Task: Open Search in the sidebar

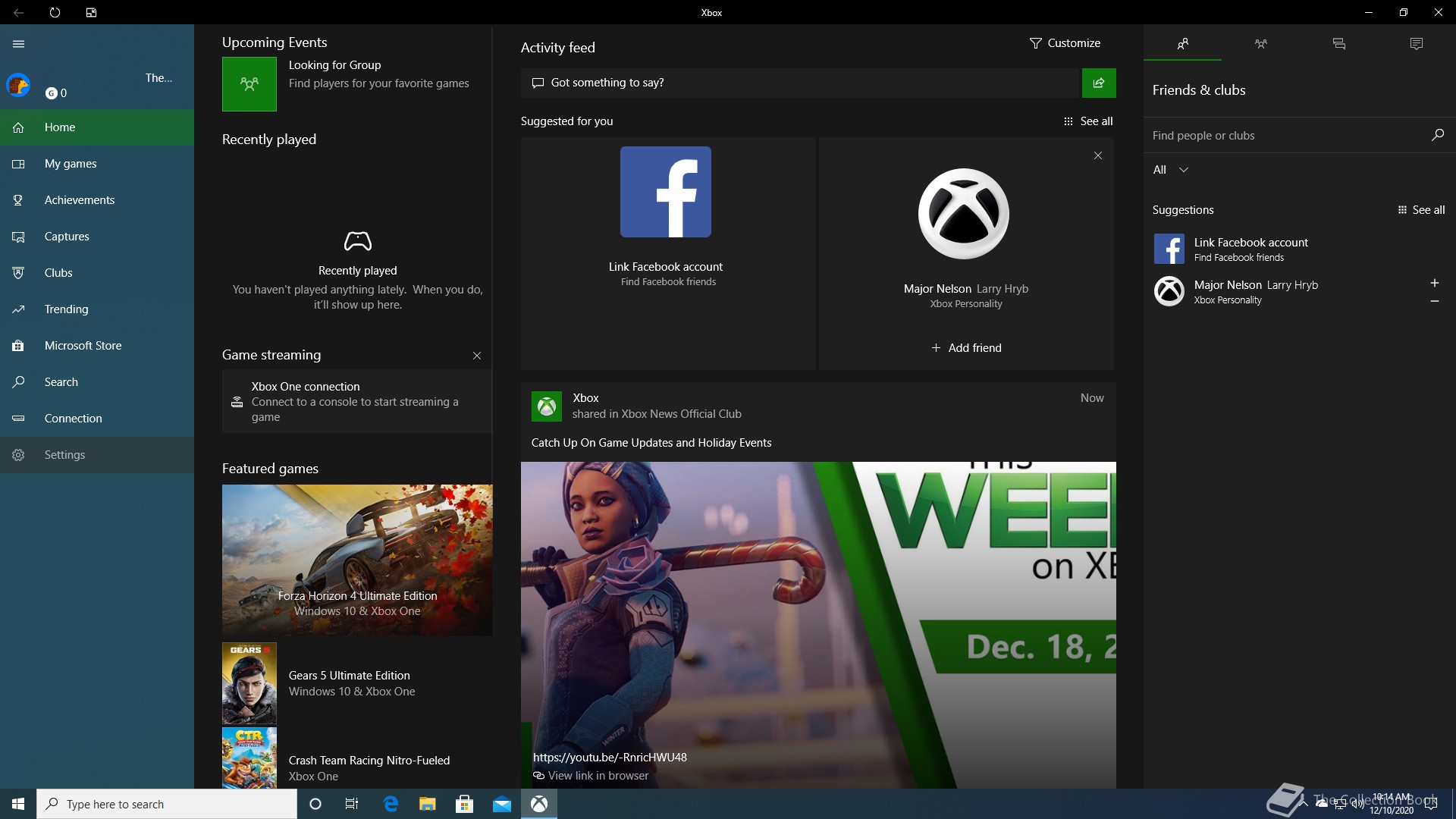Action: [97, 382]
